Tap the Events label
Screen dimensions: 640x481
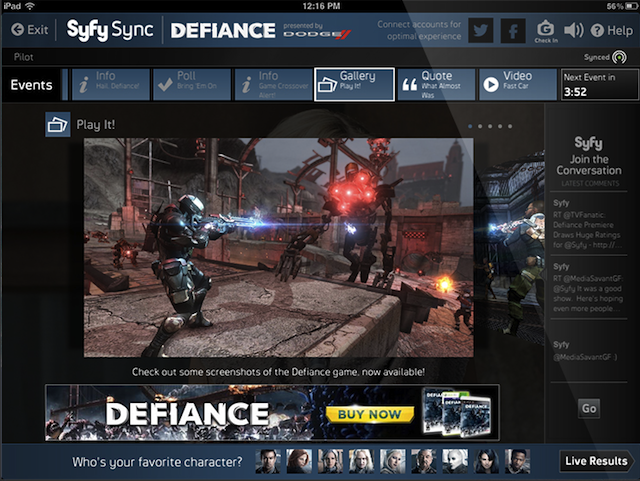click(31, 85)
